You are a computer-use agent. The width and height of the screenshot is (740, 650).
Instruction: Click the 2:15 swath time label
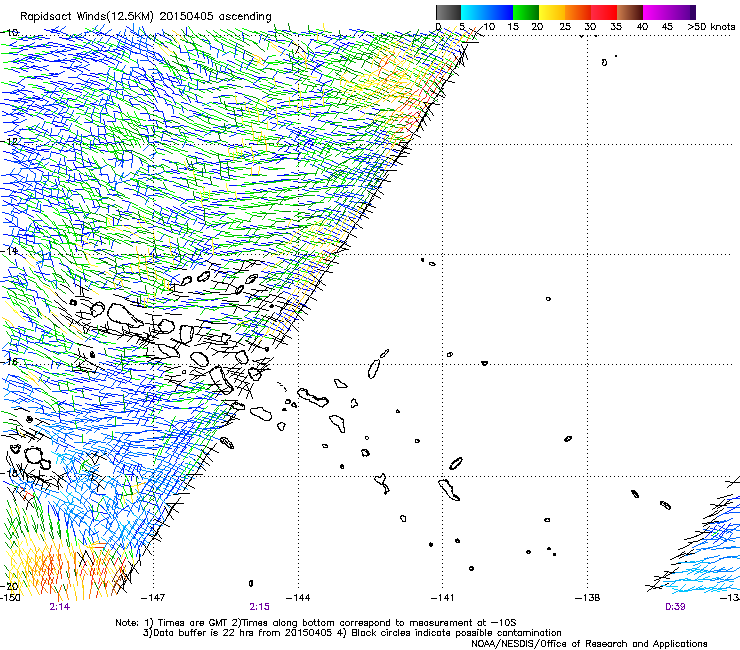point(260,607)
